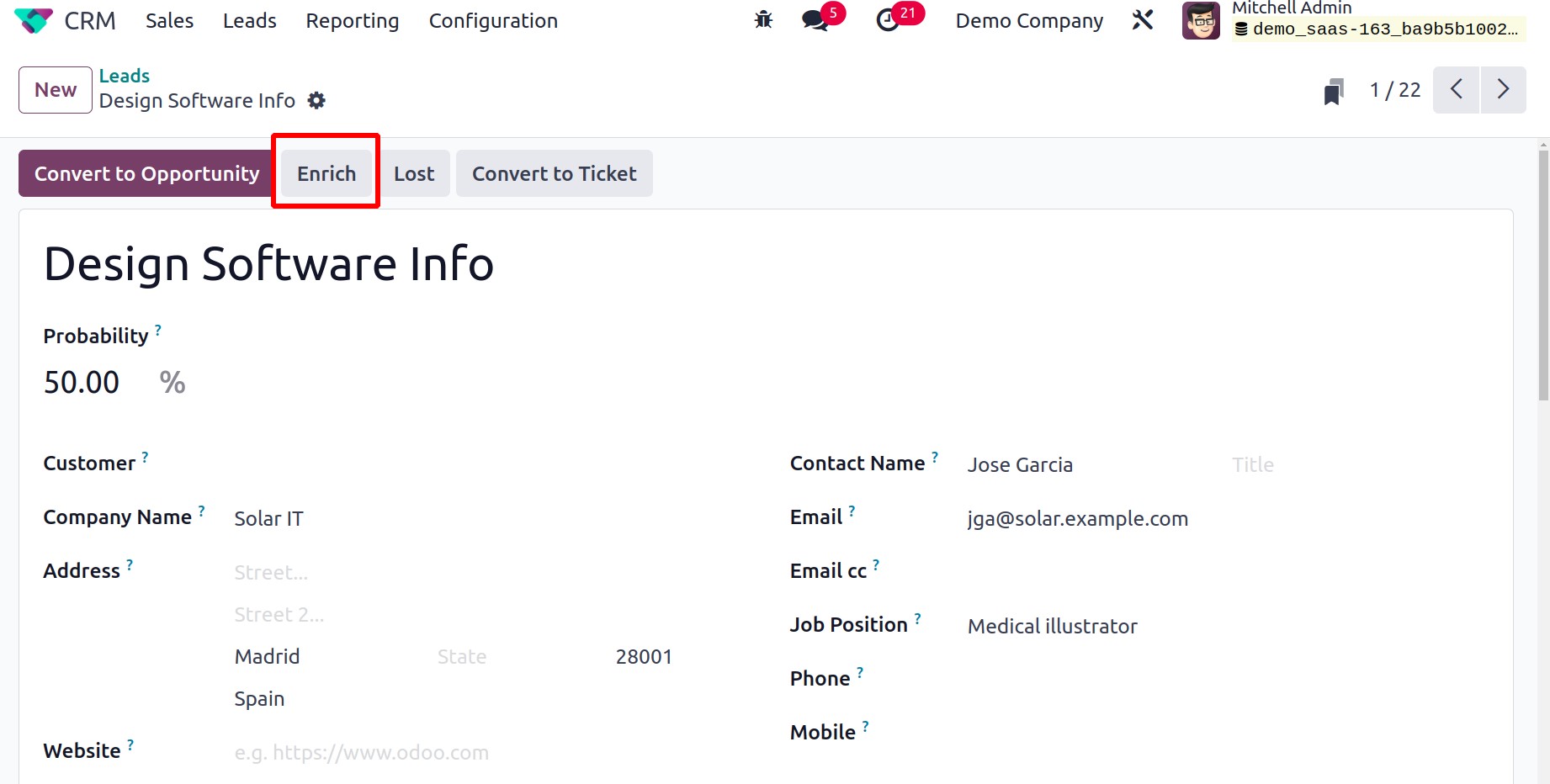Image resolution: width=1550 pixels, height=784 pixels.
Task: Expand the Demo Company switcher
Action: click(x=1029, y=21)
